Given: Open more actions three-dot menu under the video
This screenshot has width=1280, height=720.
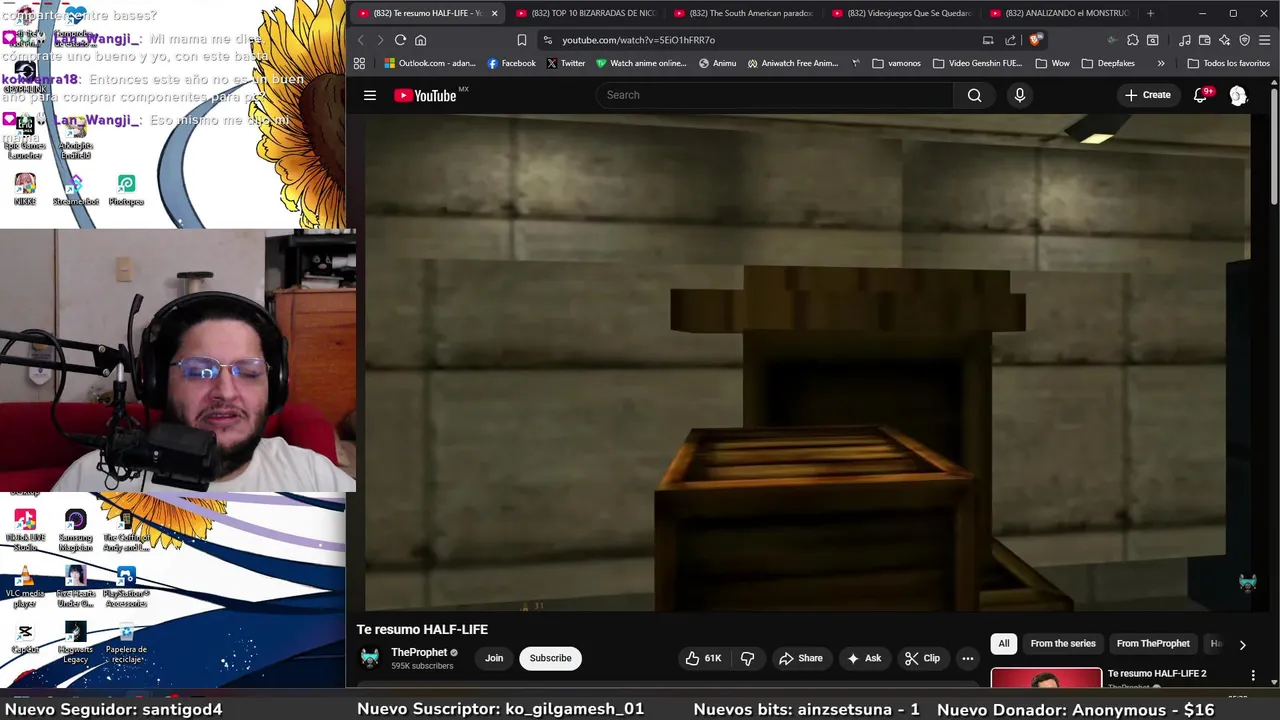Looking at the screenshot, I should pyautogui.click(x=967, y=658).
